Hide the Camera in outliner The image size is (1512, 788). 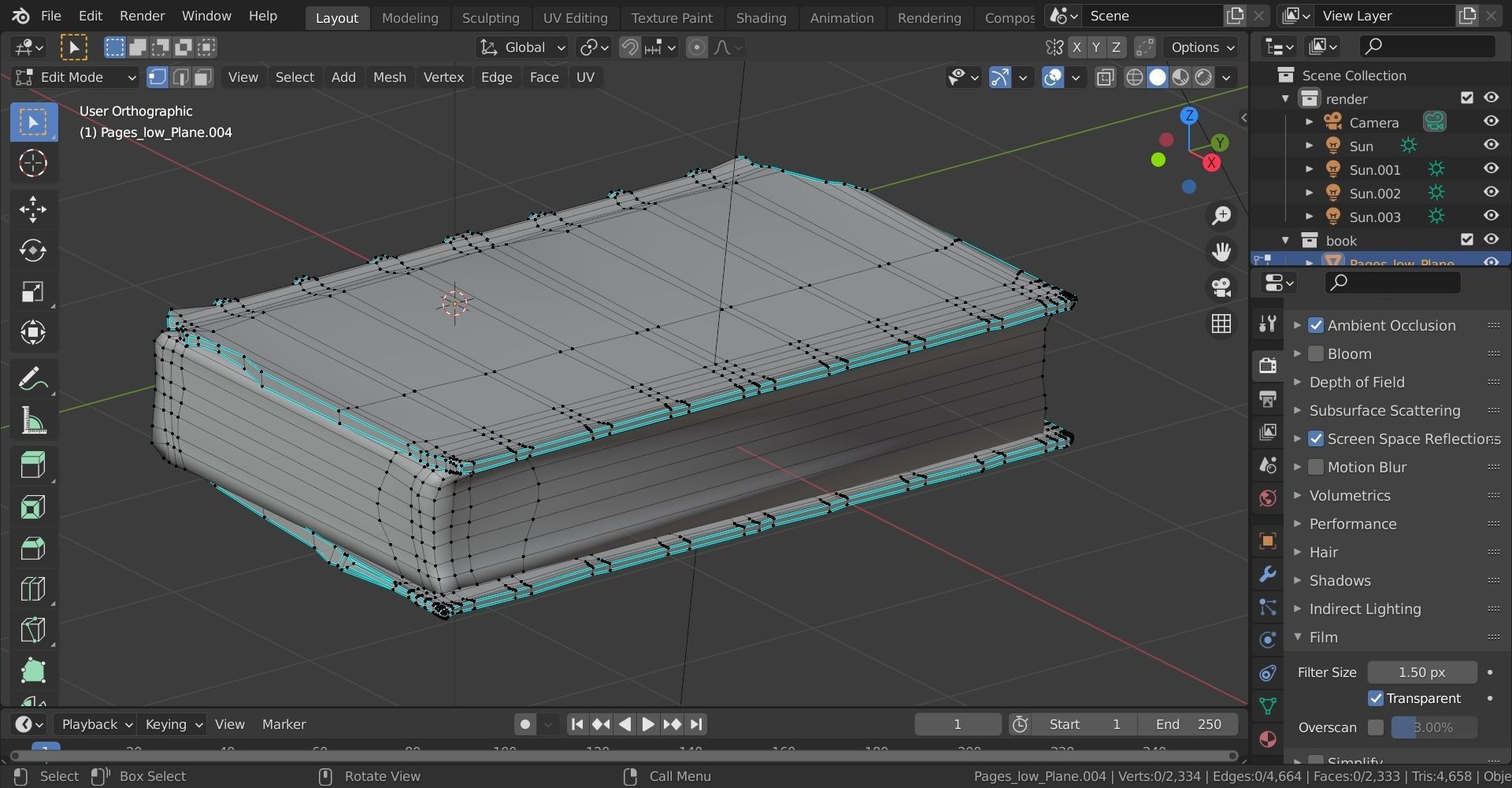[1491, 121]
